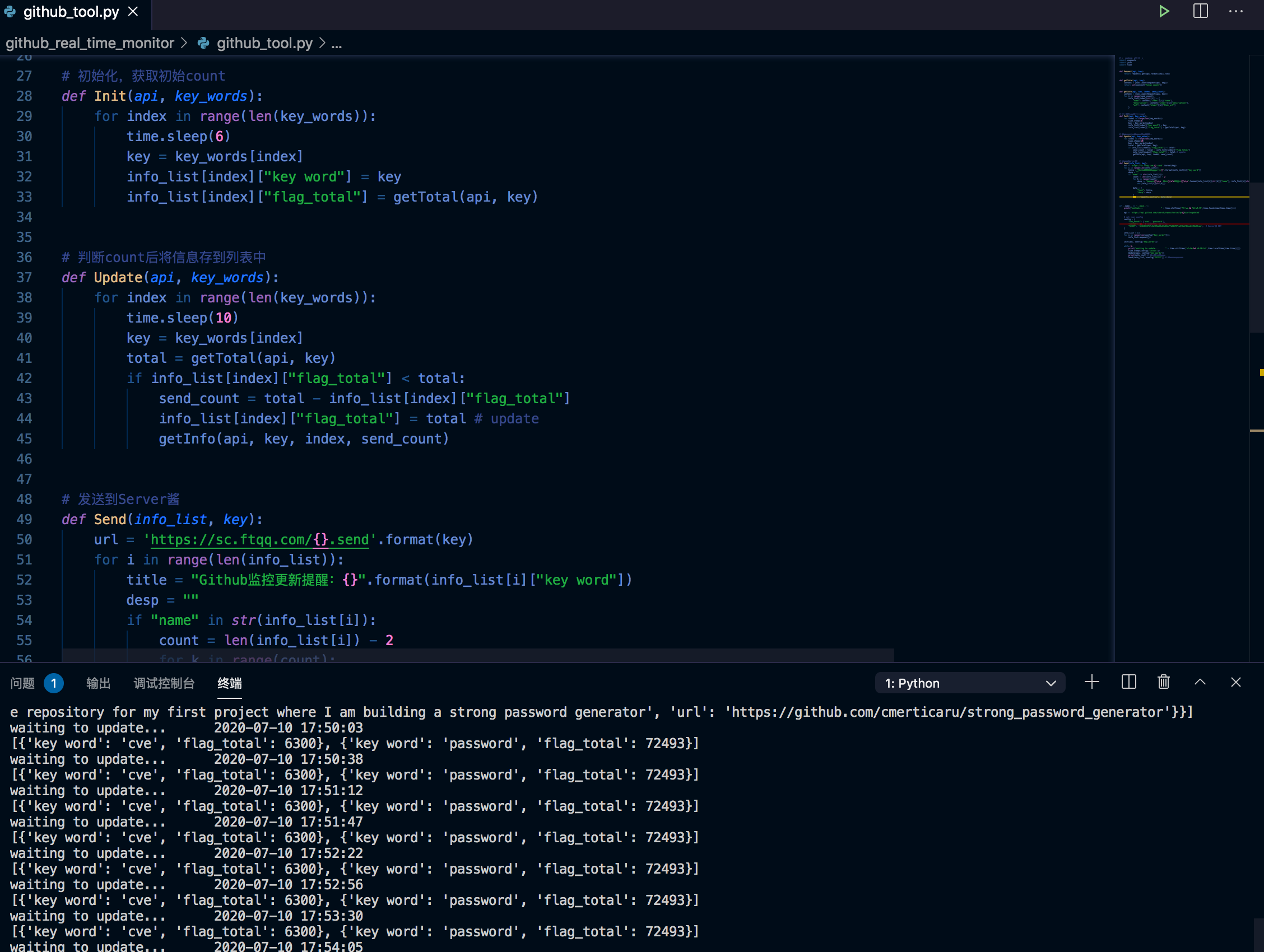Open the 1: Python terminal selector dropdown

[970, 683]
